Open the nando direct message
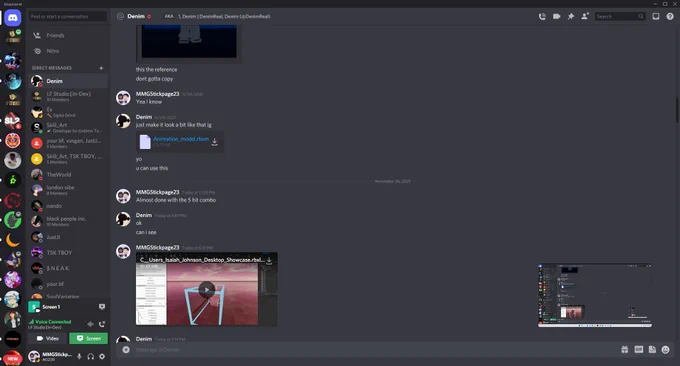The width and height of the screenshot is (680, 366). pos(68,206)
